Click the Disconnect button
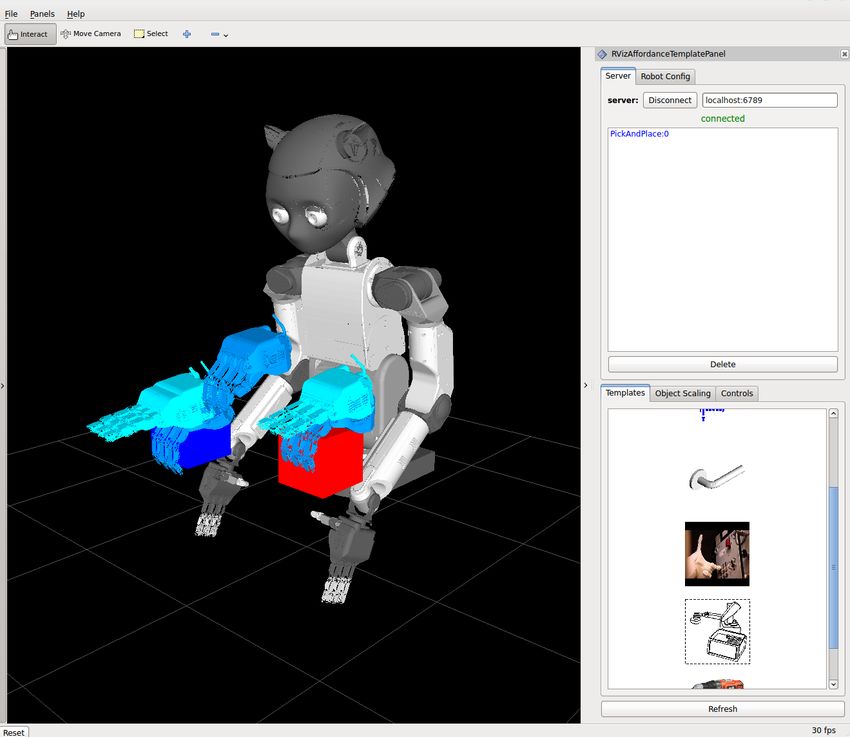 tap(669, 100)
